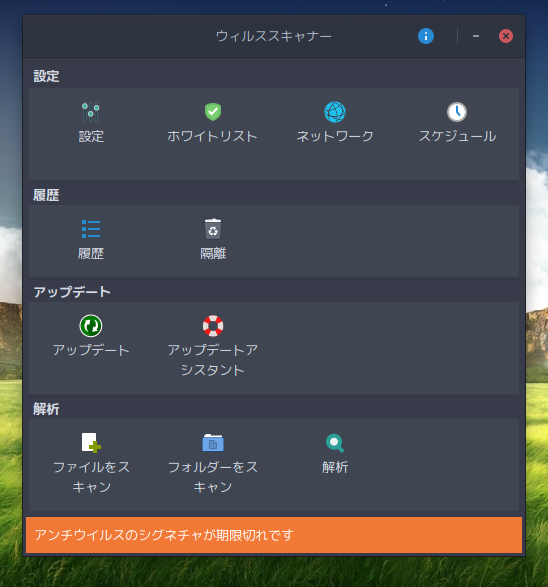Click the アップデートアシスタント label
Viewport: 548px width, 587px height.
tap(213, 360)
